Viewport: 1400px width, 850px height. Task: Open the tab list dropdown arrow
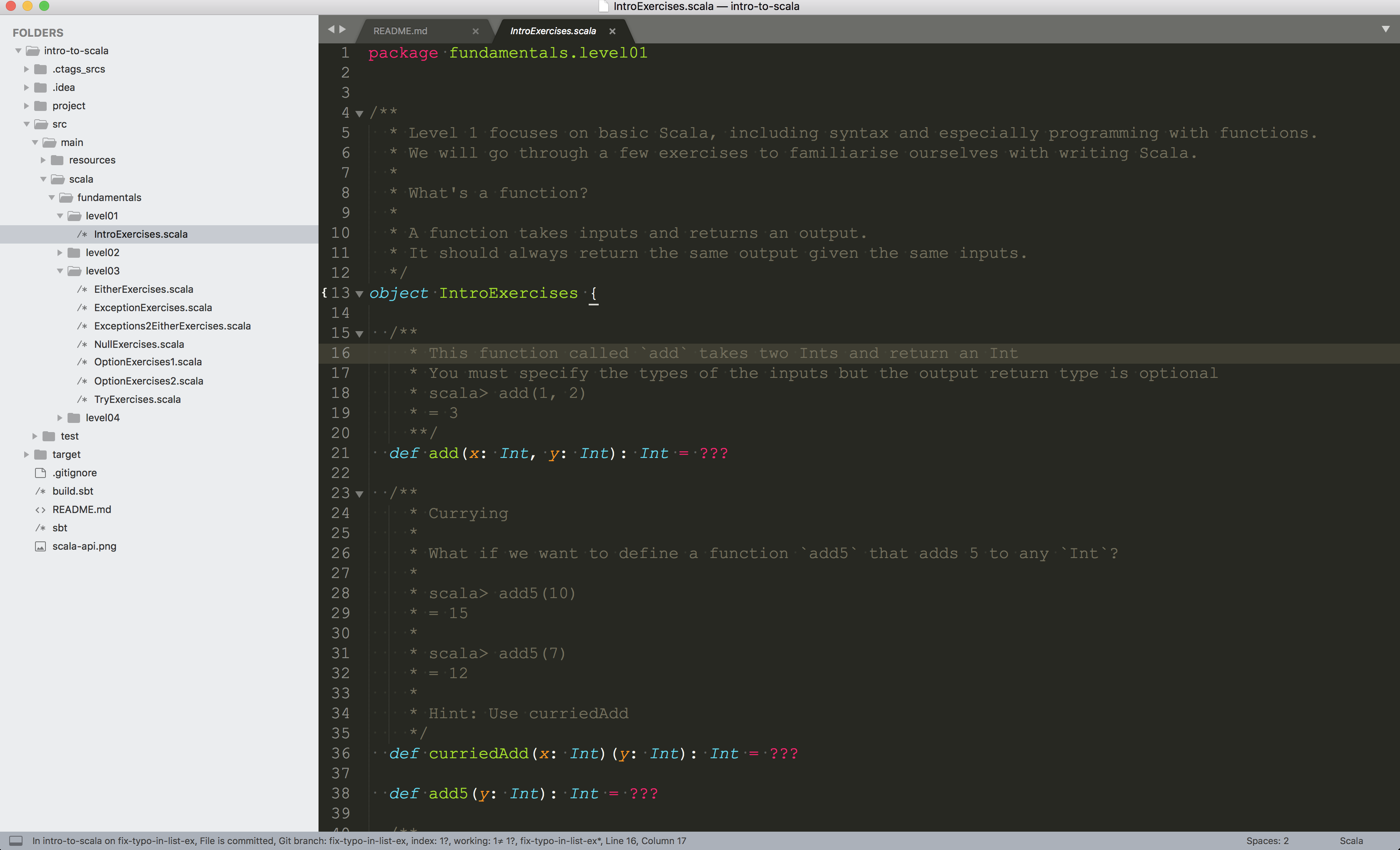[1385, 29]
